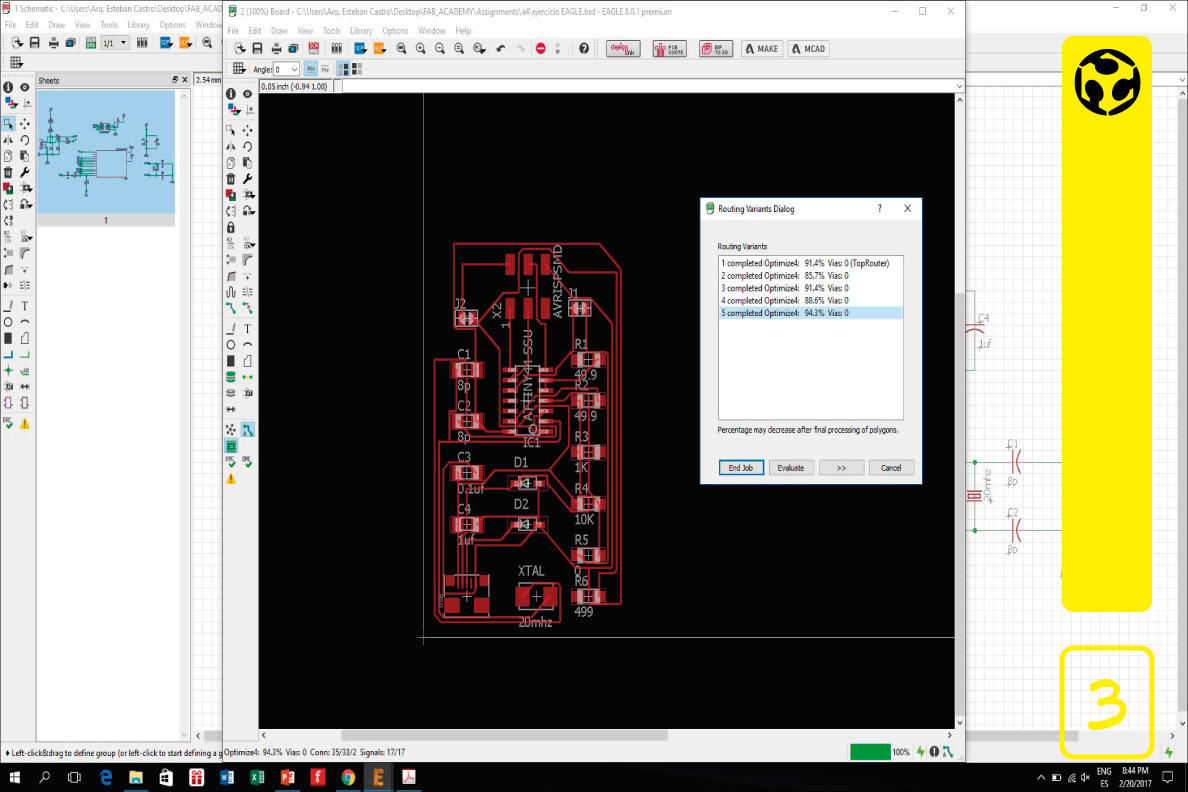
Task: Open the View menu in Board window
Action: 305,31
